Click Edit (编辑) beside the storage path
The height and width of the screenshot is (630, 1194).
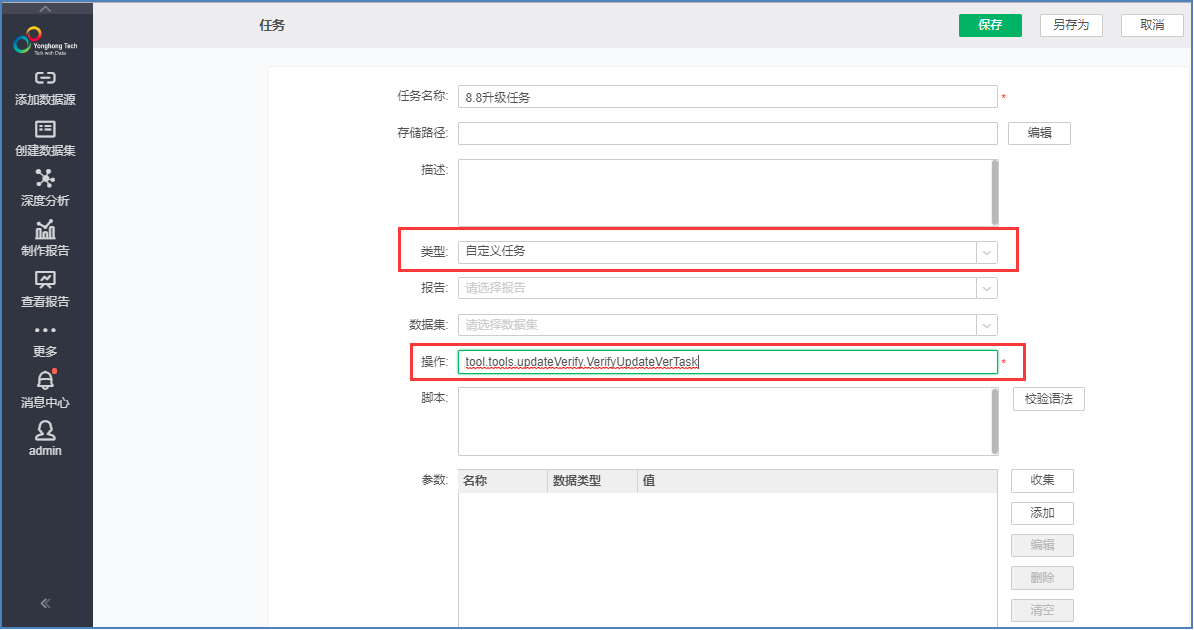pyautogui.click(x=1039, y=134)
